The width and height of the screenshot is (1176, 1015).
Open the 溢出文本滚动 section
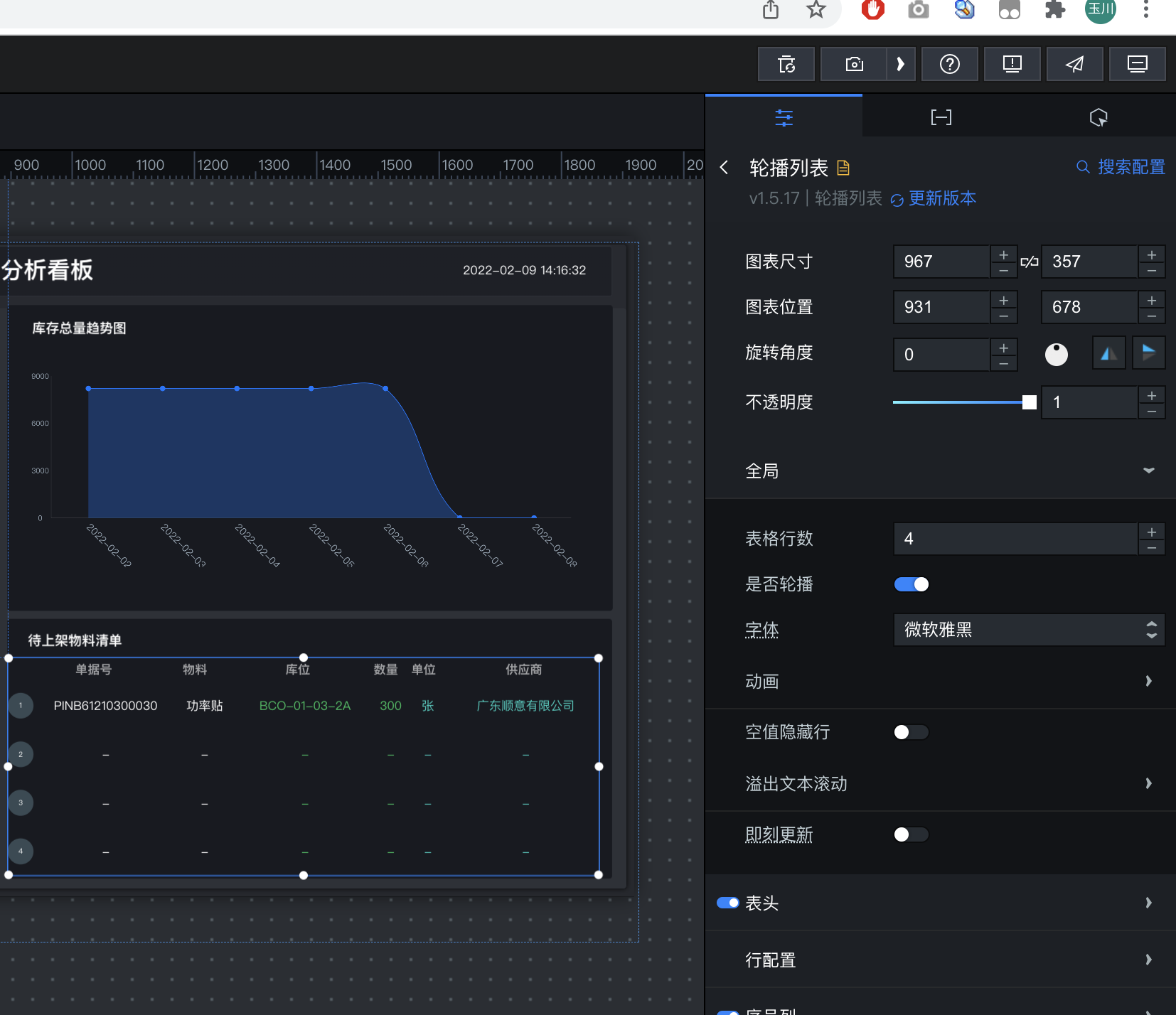[1148, 783]
